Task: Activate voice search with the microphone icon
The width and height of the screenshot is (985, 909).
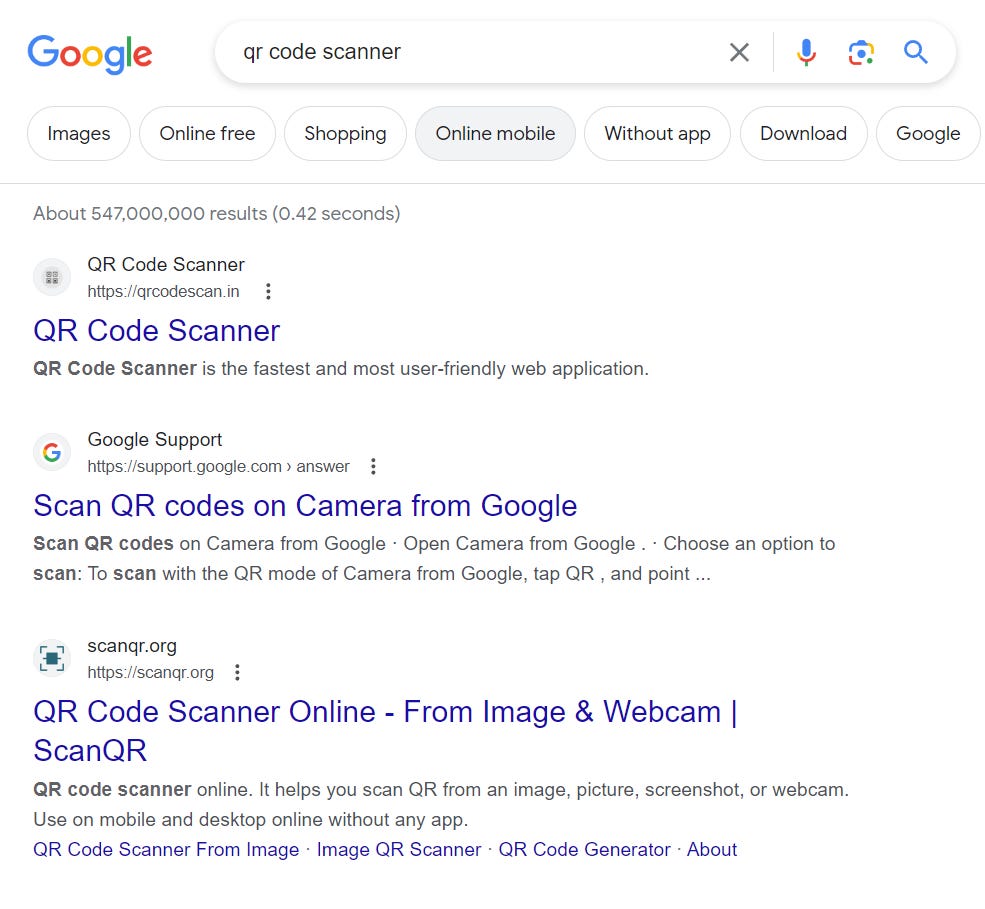Action: click(x=806, y=53)
